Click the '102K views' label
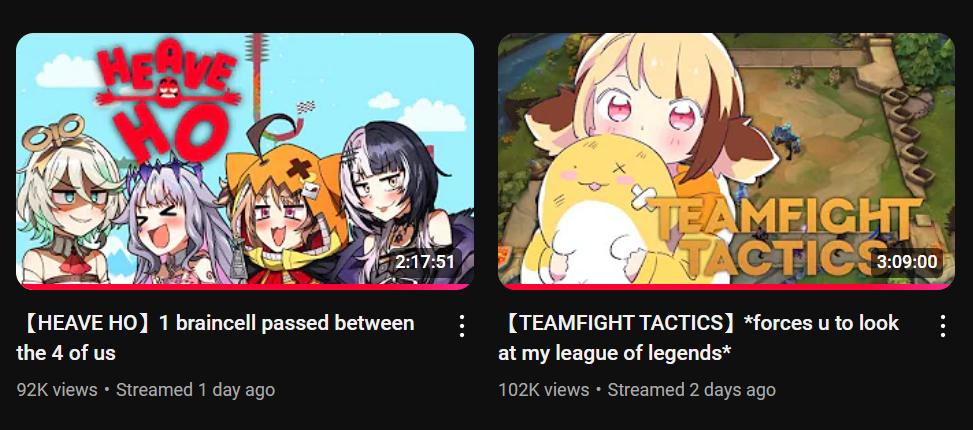 [x=544, y=390]
